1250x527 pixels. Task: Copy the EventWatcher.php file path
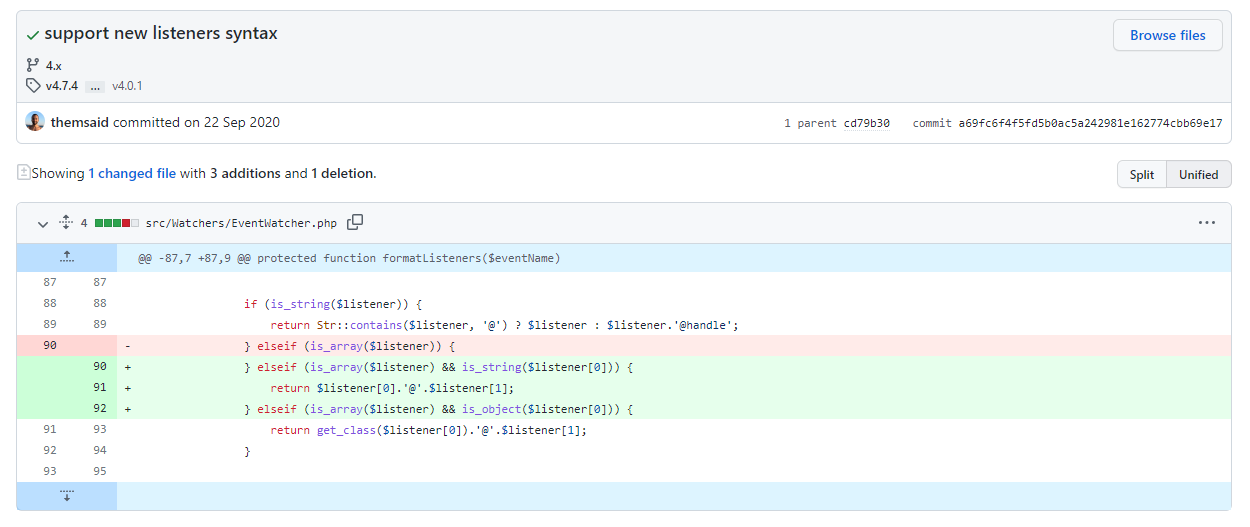click(355, 222)
